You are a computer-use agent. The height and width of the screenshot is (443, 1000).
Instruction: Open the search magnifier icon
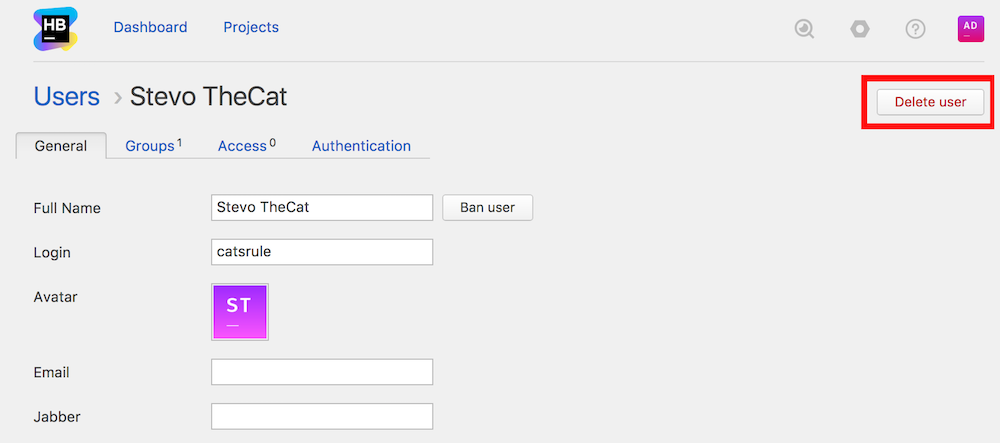[x=804, y=29]
